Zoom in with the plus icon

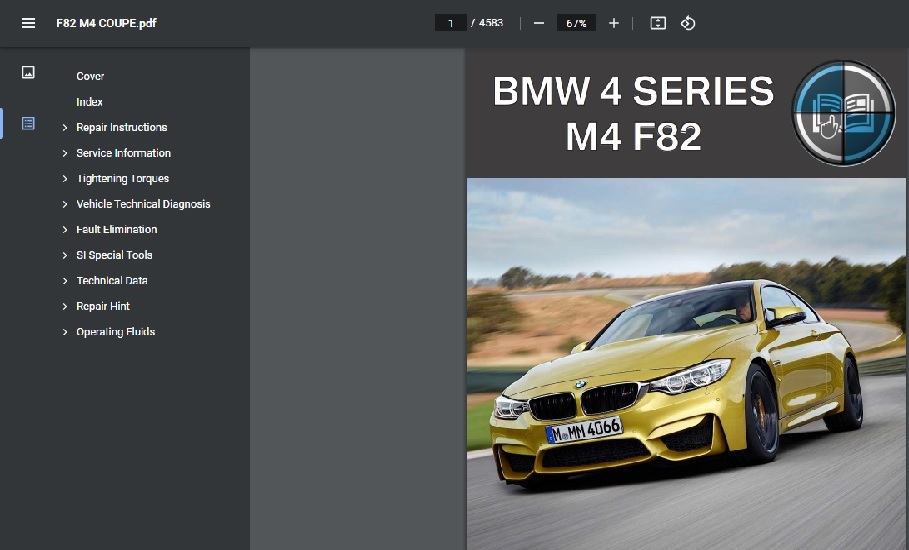coord(613,23)
